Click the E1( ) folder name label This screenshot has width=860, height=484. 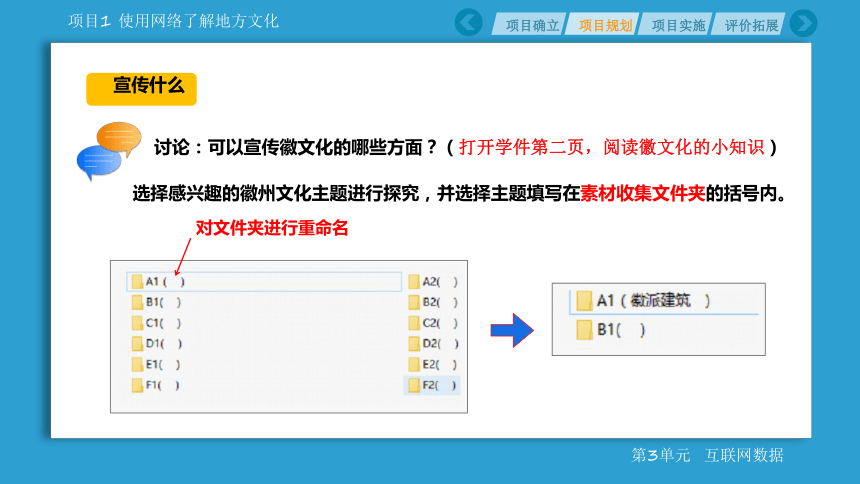pyautogui.click(x=163, y=364)
